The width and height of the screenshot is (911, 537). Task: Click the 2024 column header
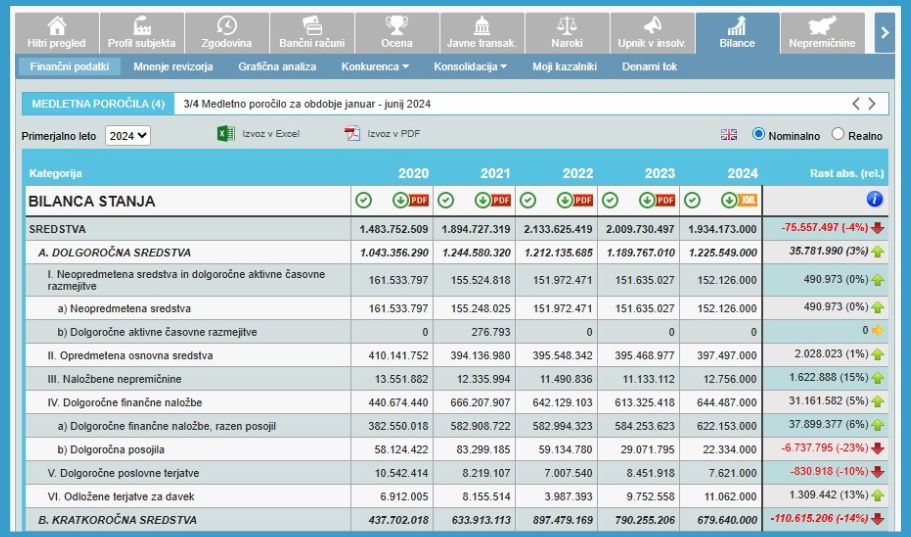point(743,173)
